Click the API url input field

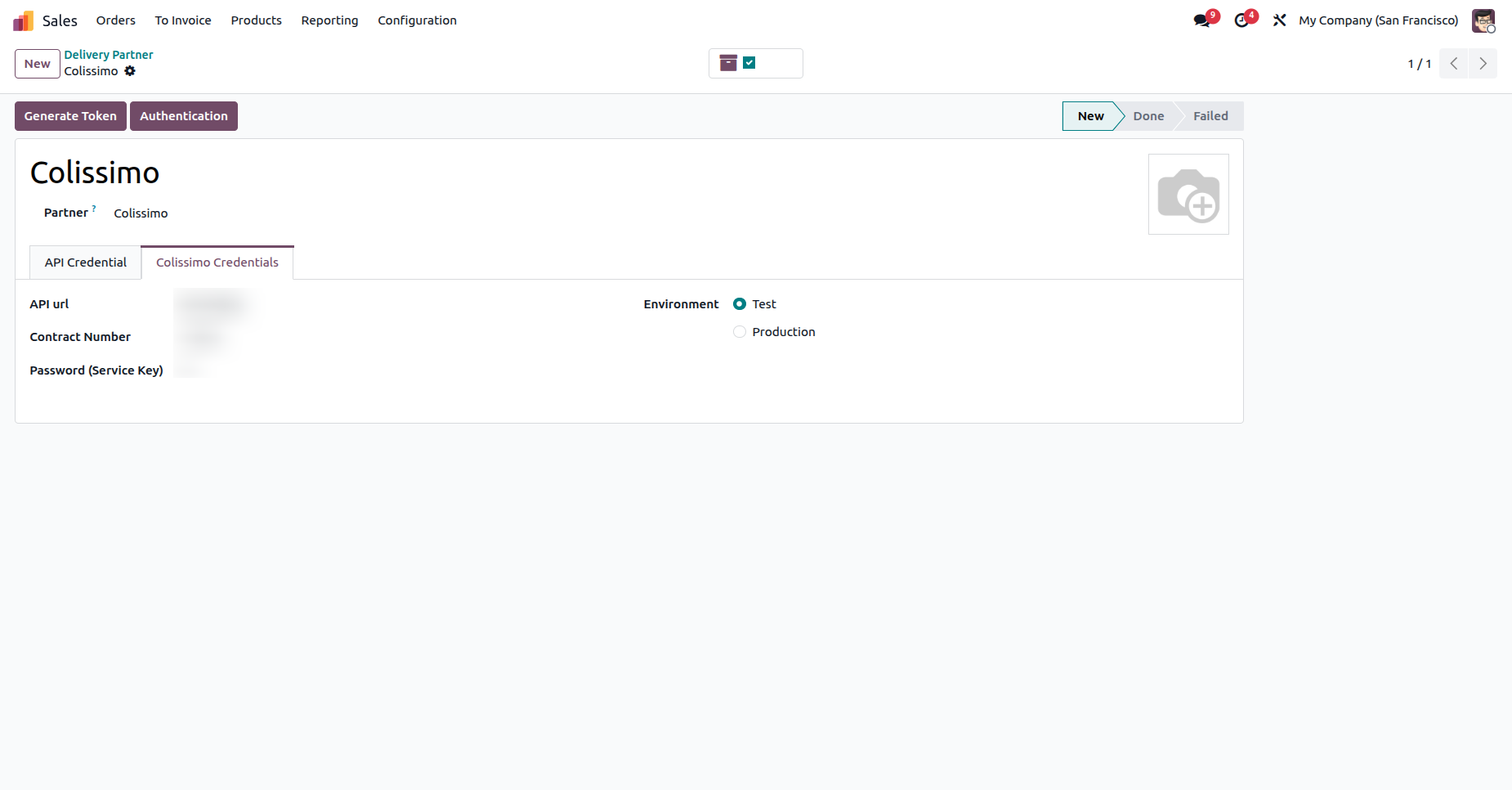(x=214, y=304)
